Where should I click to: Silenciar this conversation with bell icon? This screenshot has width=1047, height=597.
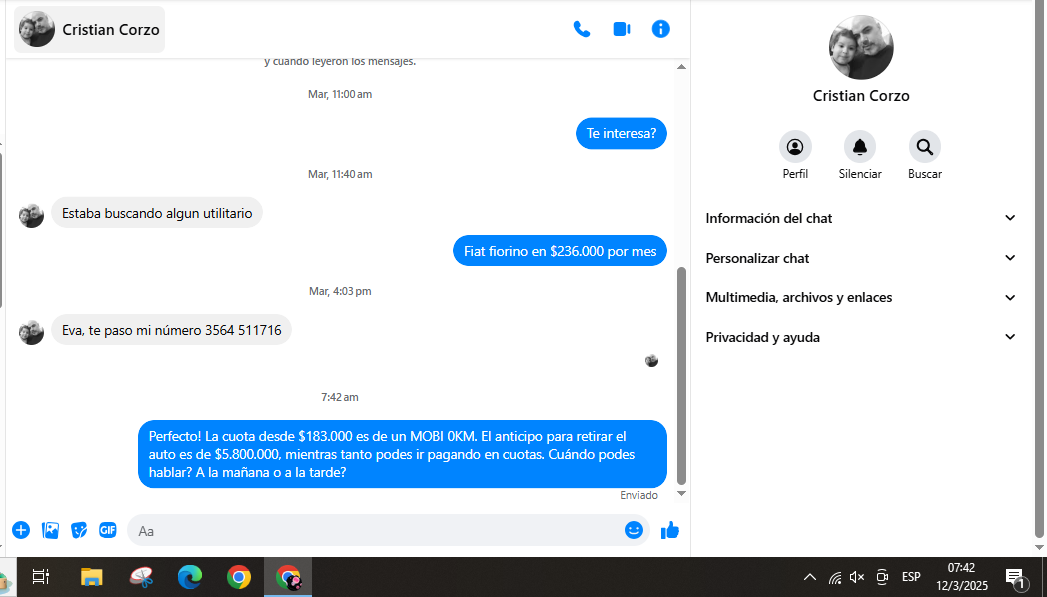[860, 147]
